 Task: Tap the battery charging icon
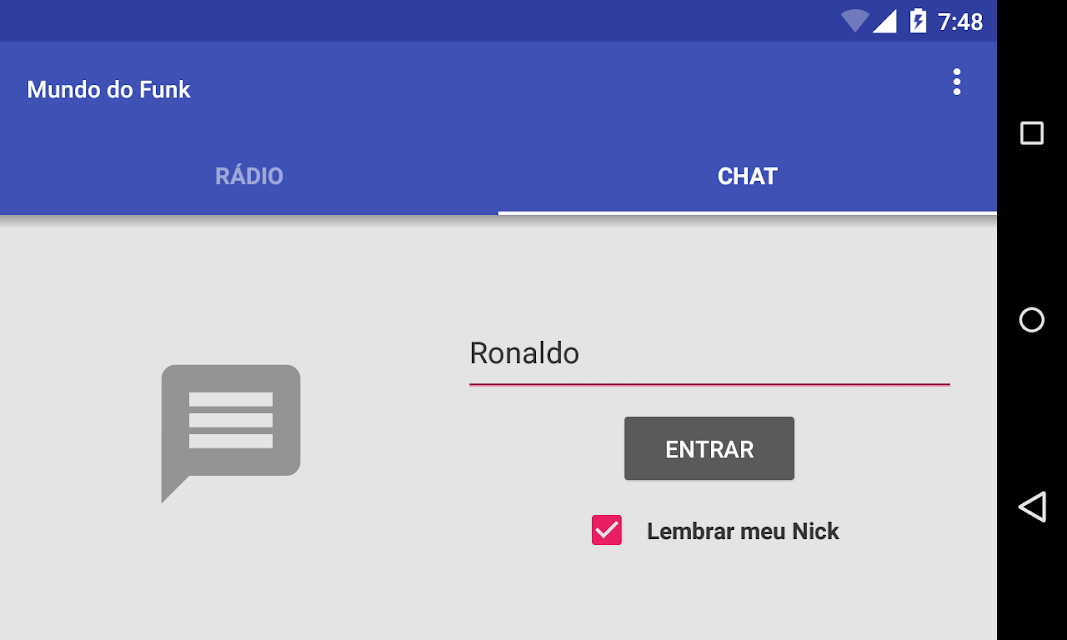pos(918,21)
